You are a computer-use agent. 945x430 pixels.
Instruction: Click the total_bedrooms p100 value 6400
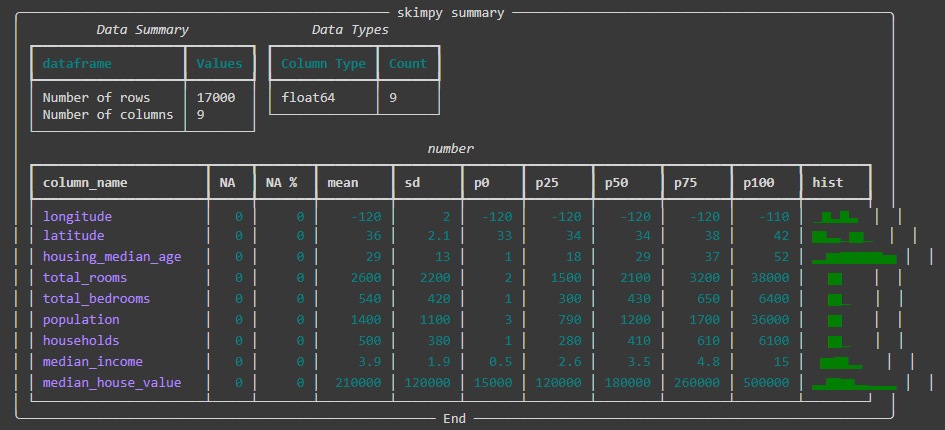click(x=774, y=299)
